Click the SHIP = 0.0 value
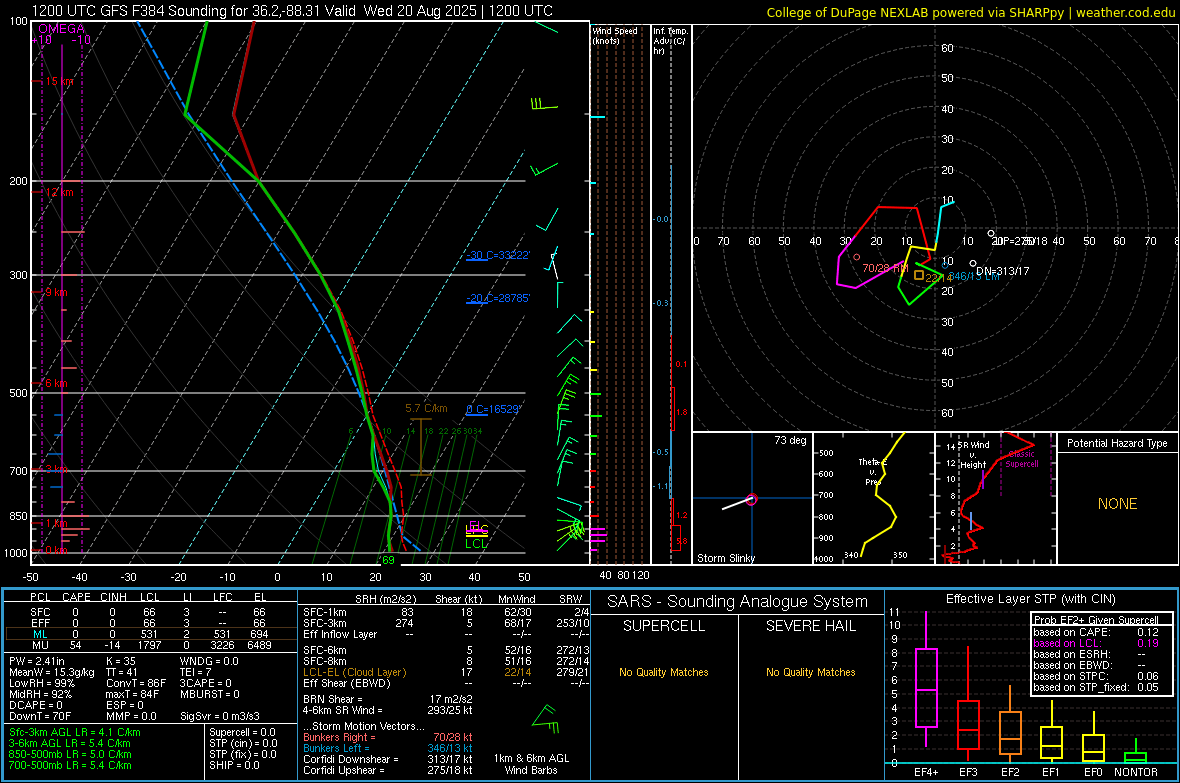This screenshot has height=783, width=1180. pyautogui.click(x=234, y=765)
